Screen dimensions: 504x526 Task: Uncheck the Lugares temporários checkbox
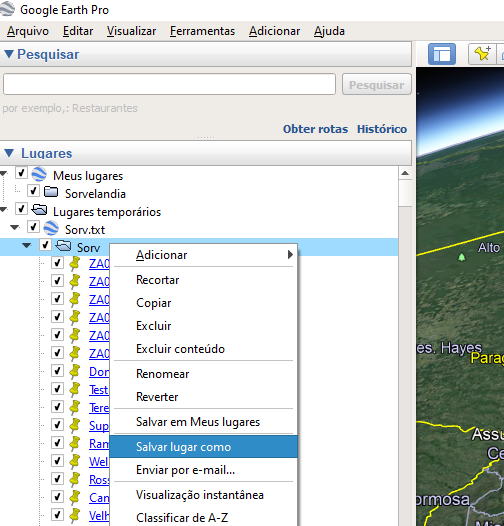21,209
